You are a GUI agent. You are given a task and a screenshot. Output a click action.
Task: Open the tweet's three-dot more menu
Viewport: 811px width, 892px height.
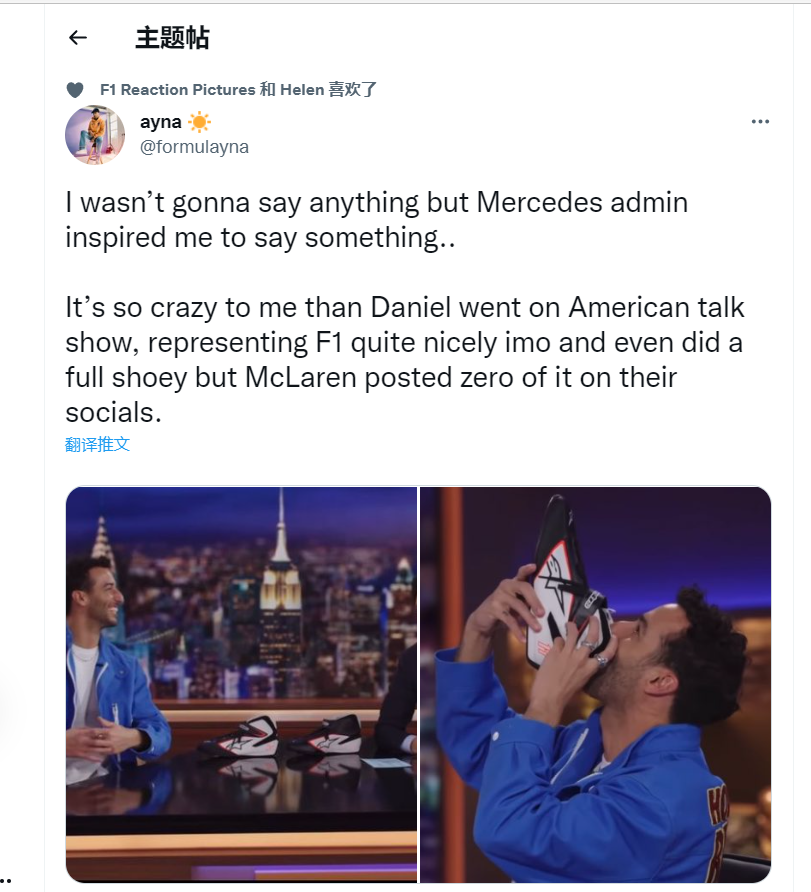coord(760,122)
